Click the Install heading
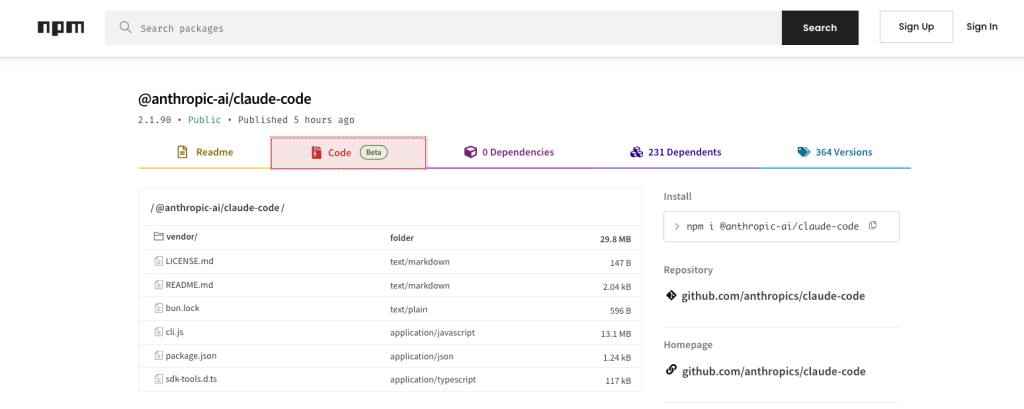Viewport: 1024px width, 409px height. coord(677,196)
